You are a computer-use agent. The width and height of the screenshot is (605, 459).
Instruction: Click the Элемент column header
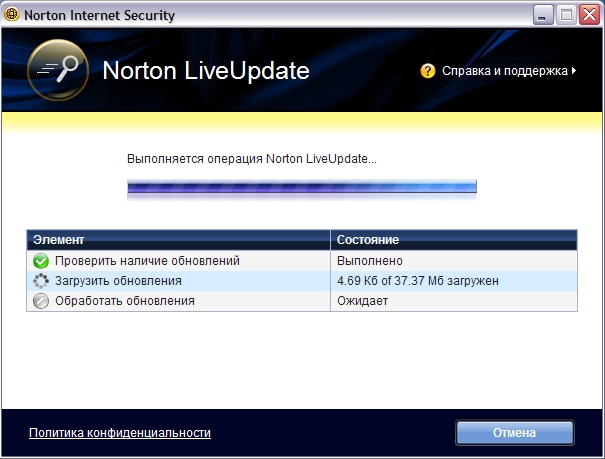pos(179,240)
